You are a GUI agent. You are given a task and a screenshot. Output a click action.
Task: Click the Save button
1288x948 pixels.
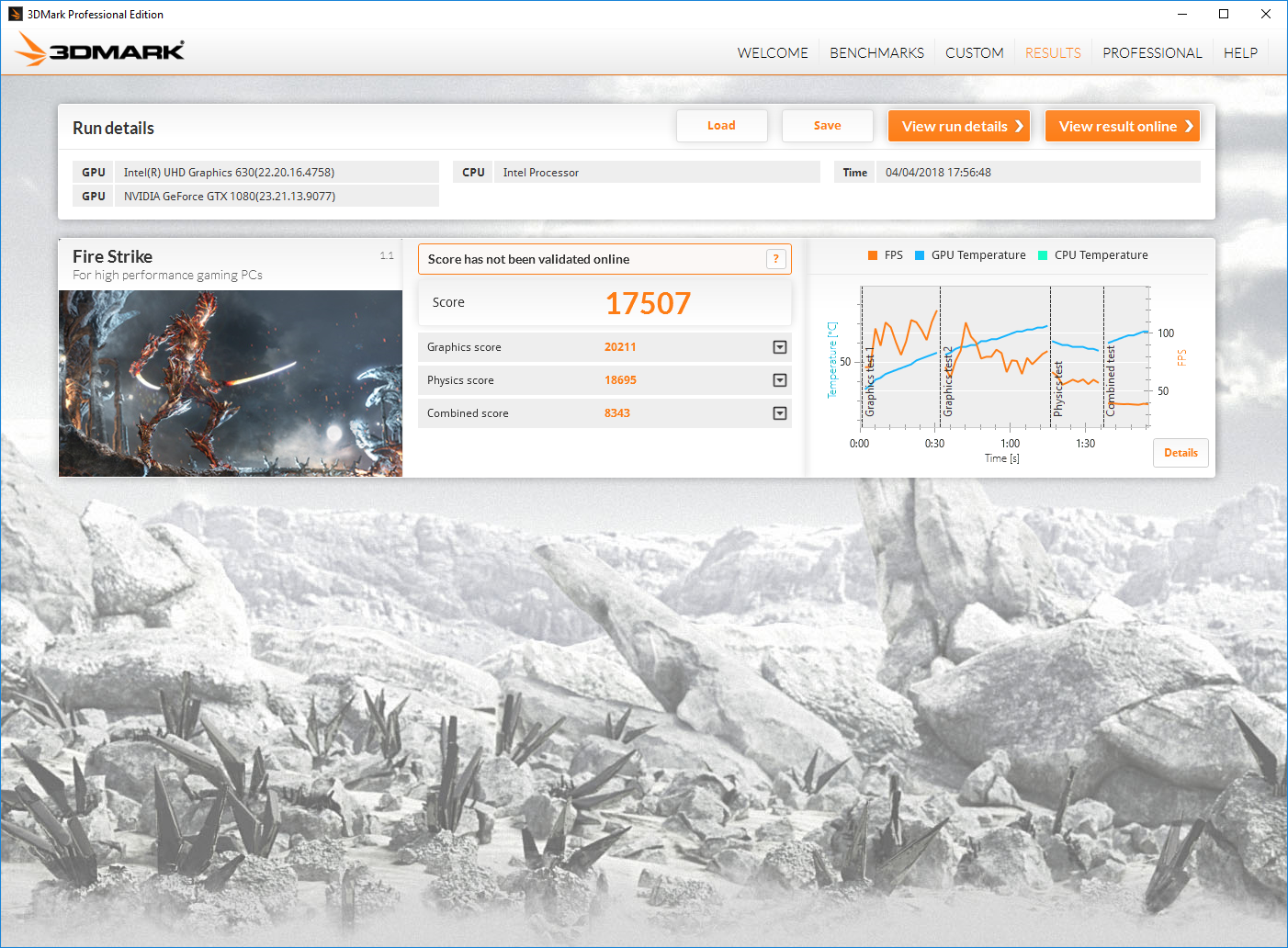point(828,126)
